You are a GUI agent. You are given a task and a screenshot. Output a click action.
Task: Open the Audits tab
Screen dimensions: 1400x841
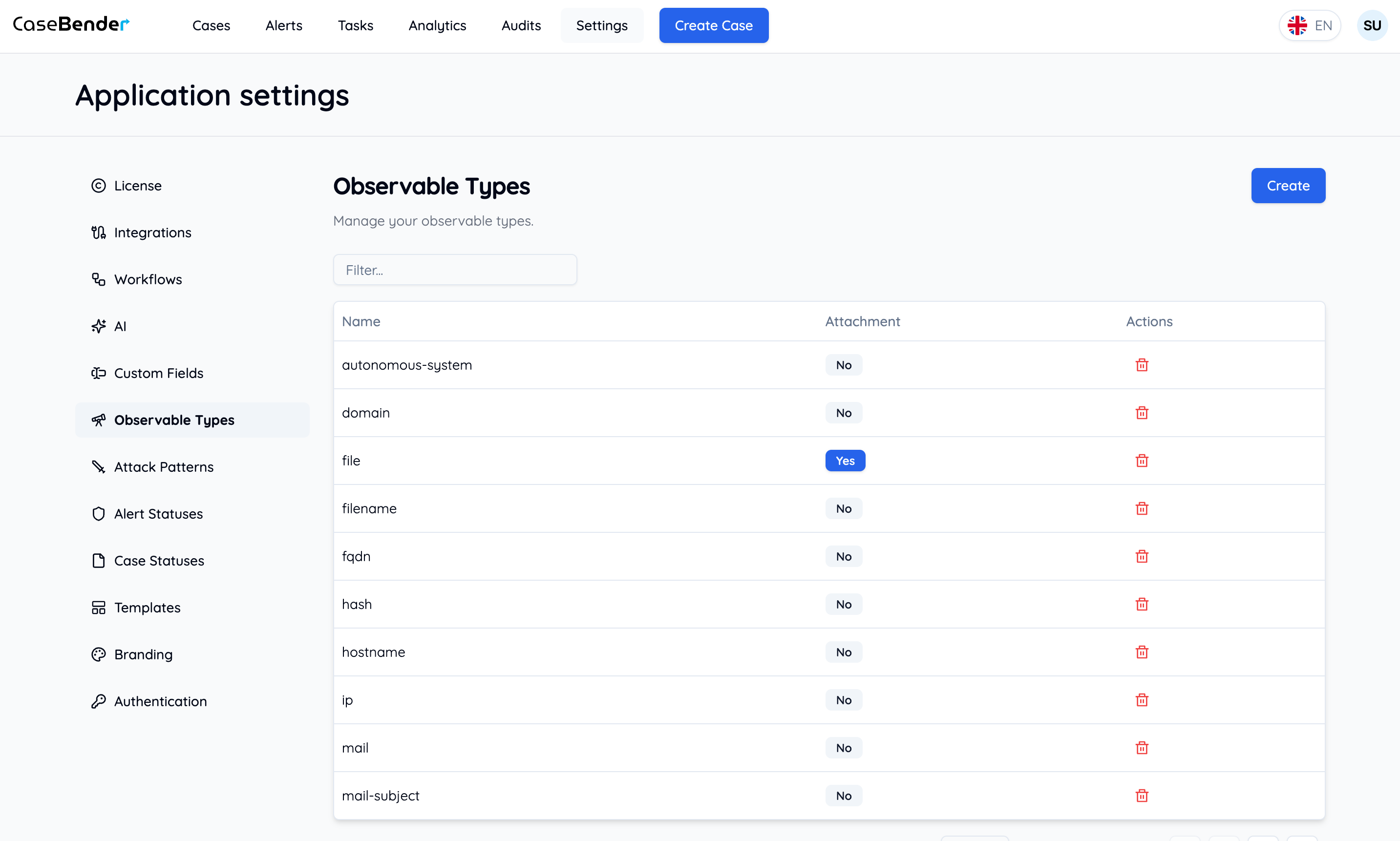point(521,25)
